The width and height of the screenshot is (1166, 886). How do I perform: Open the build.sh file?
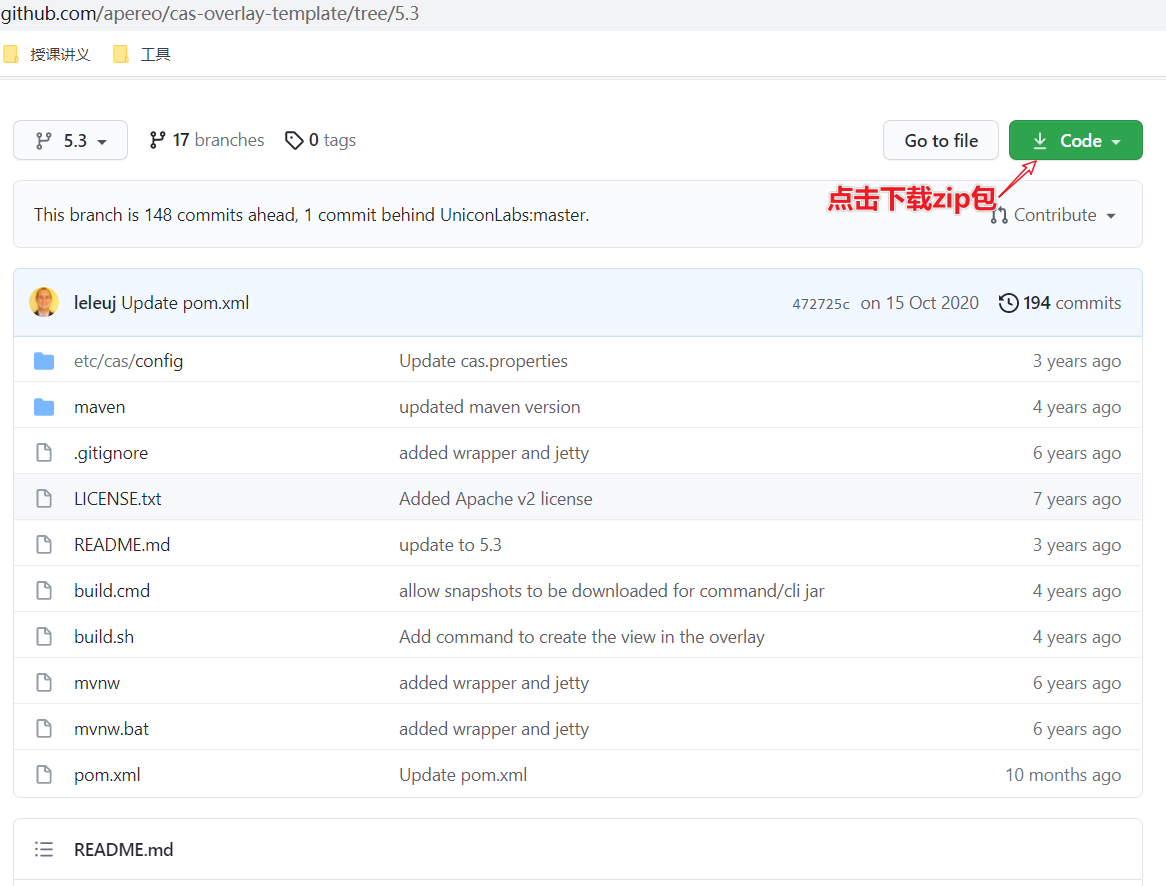pos(104,637)
